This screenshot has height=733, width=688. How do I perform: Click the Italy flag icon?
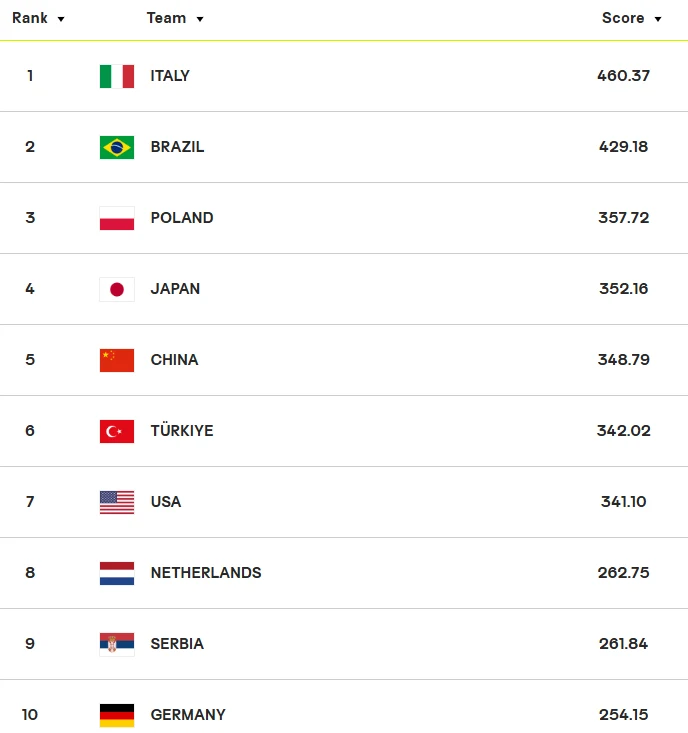click(117, 76)
